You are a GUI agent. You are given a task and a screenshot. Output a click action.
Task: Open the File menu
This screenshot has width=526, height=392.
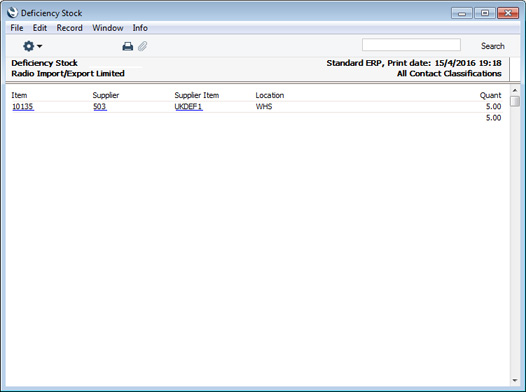[17, 28]
